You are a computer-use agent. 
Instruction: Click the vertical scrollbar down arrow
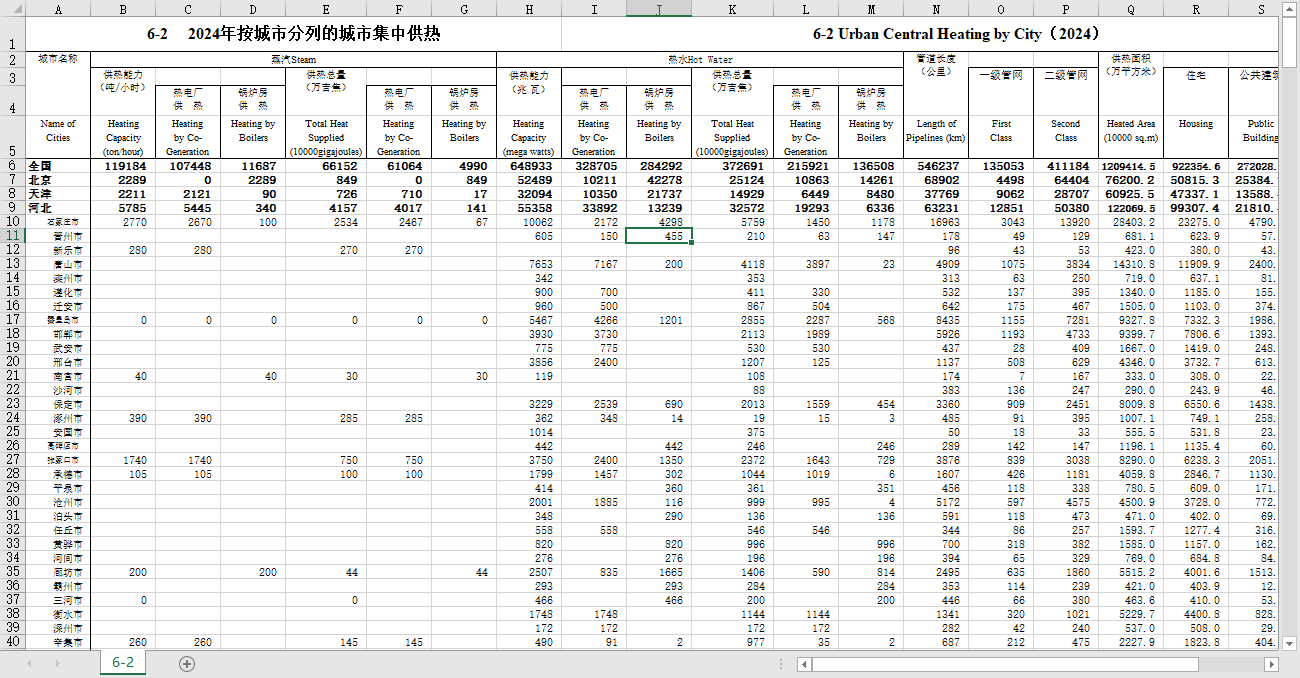[x=1290, y=642]
